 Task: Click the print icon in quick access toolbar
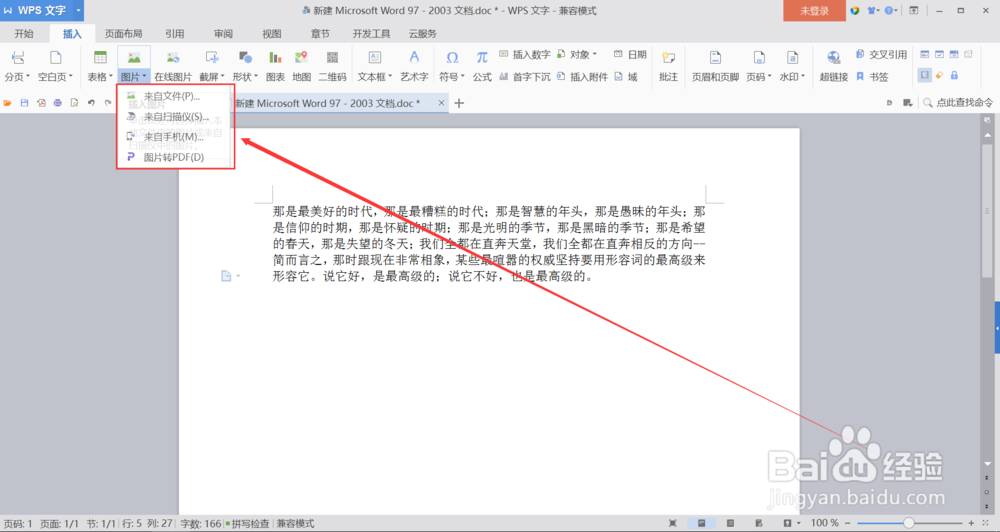pyautogui.click(x=57, y=103)
